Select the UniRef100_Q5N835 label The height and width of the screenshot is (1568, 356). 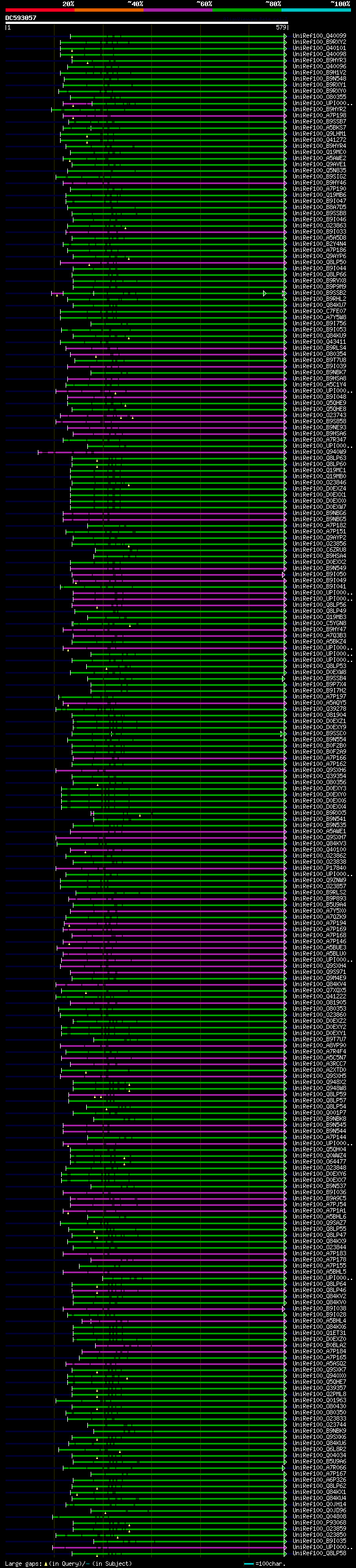(x=319, y=170)
